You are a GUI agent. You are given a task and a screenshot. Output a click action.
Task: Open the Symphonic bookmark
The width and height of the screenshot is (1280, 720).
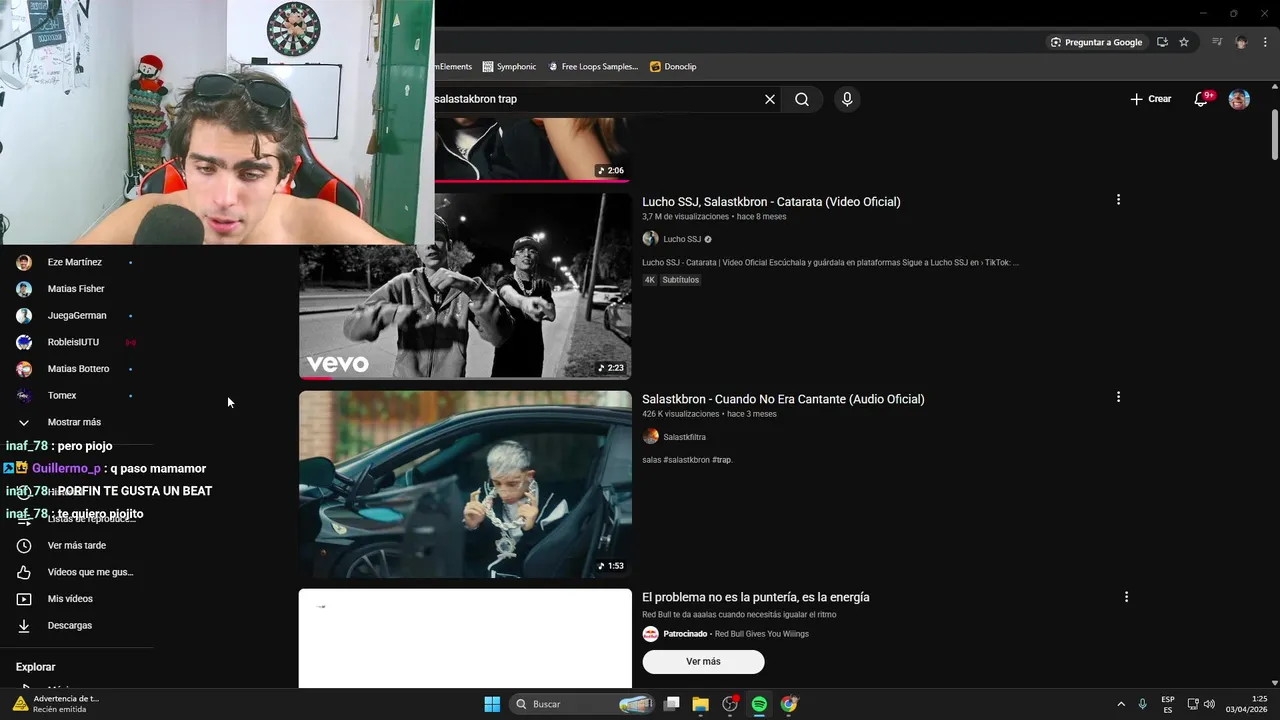point(509,66)
